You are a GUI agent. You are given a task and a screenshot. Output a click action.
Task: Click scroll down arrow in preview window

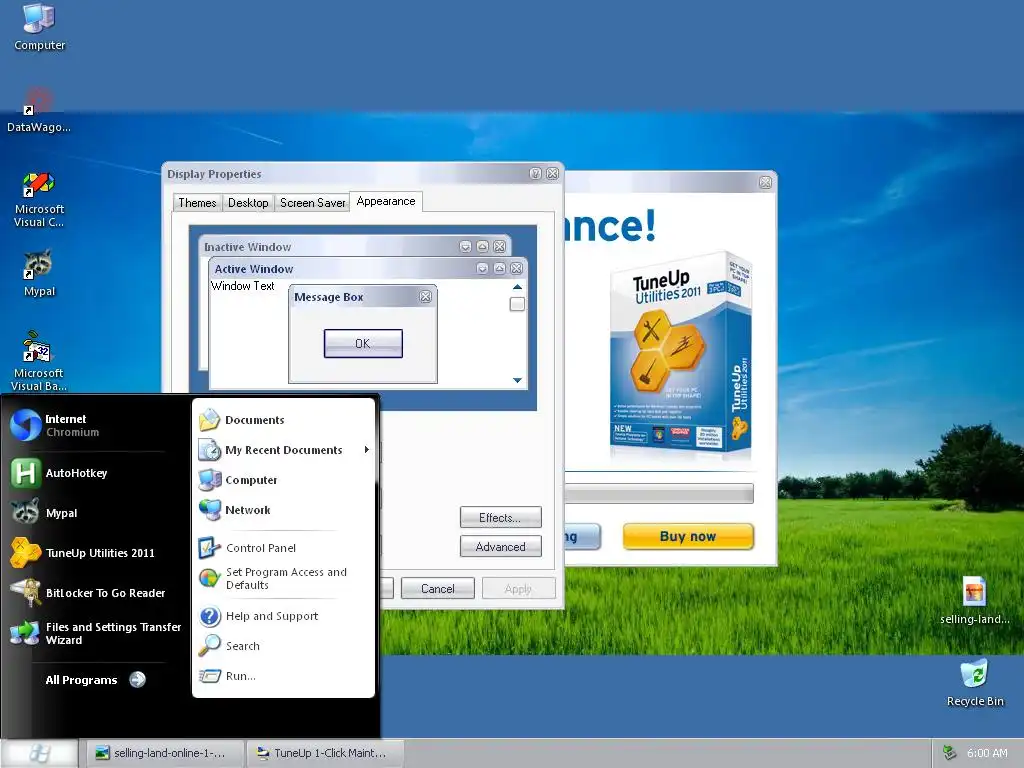click(x=517, y=380)
